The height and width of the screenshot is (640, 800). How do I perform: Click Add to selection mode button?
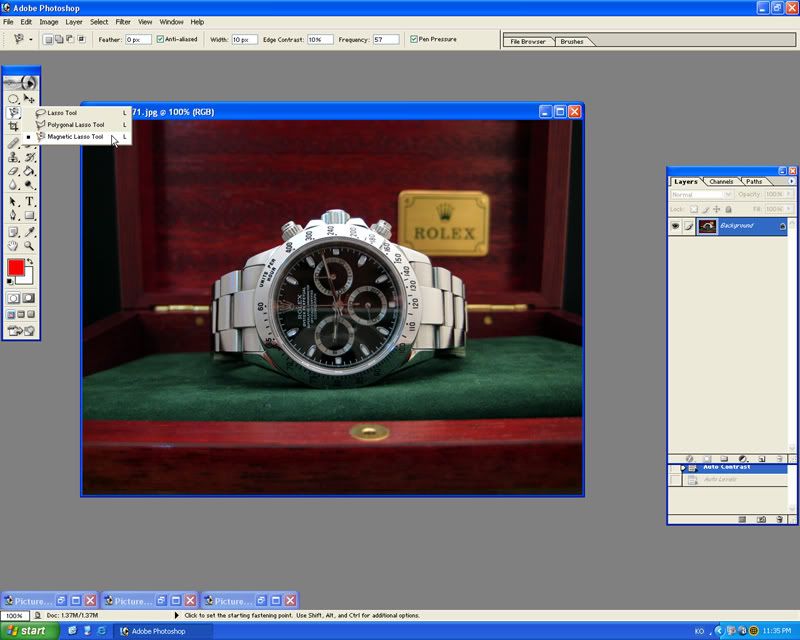point(59,39)
